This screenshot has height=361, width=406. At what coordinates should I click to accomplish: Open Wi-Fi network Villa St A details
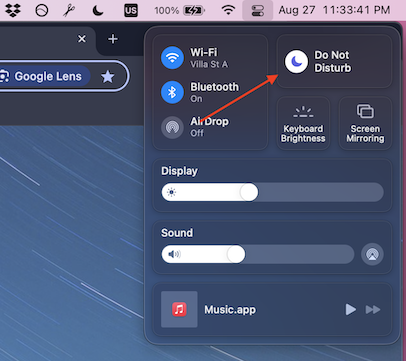[209, 58]
